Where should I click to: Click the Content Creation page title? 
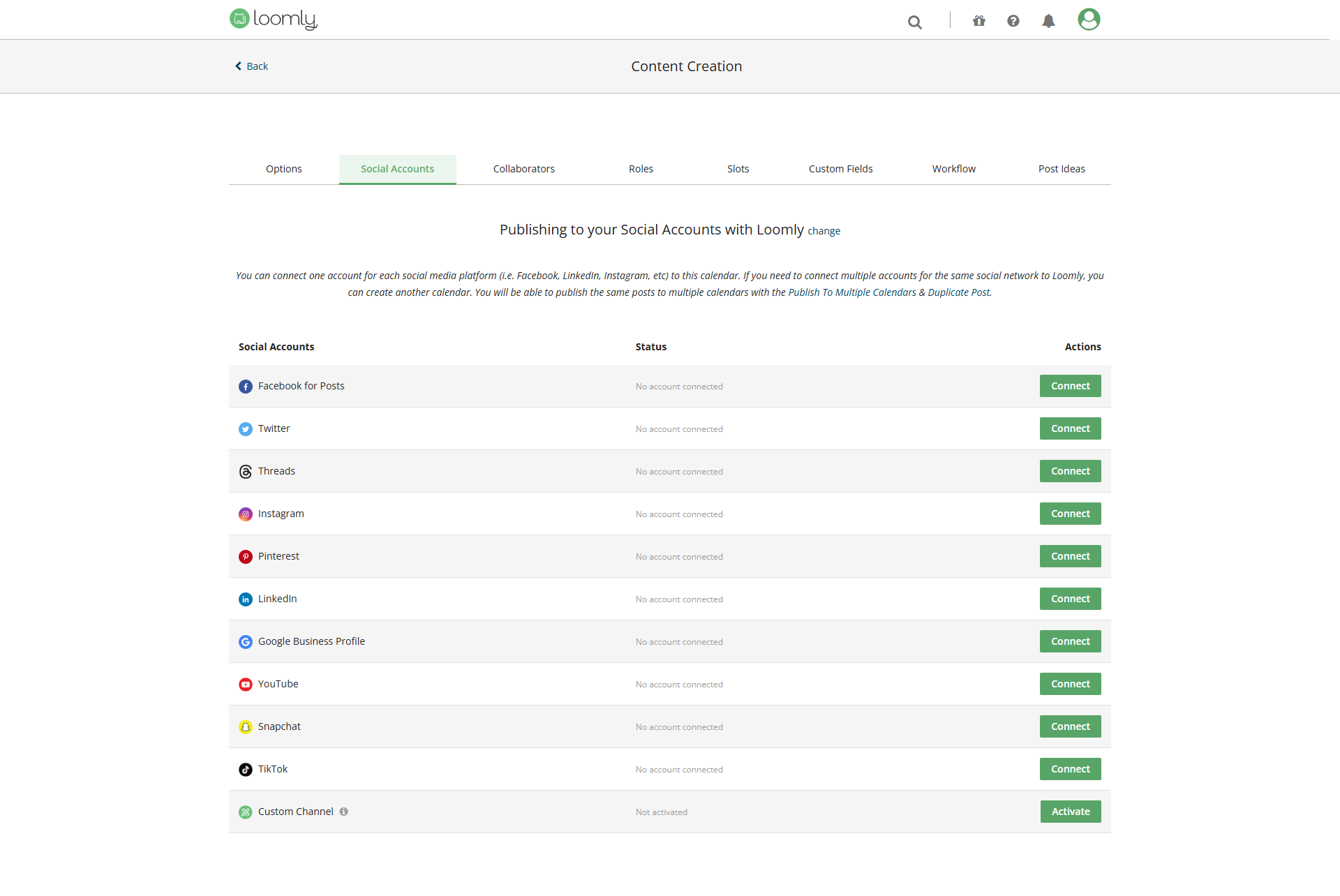coord(687,66)
